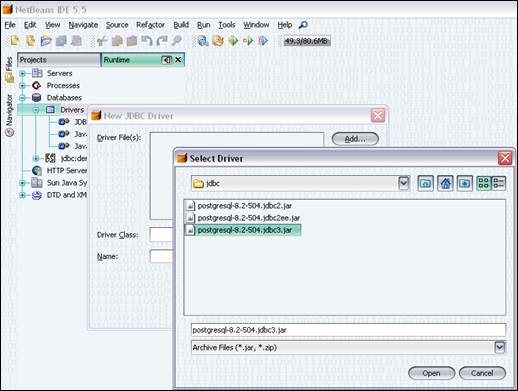The width and height of the screenshot is (518, 391).
Task: Open the Edit menu
Action: click(x=30, y=25)
